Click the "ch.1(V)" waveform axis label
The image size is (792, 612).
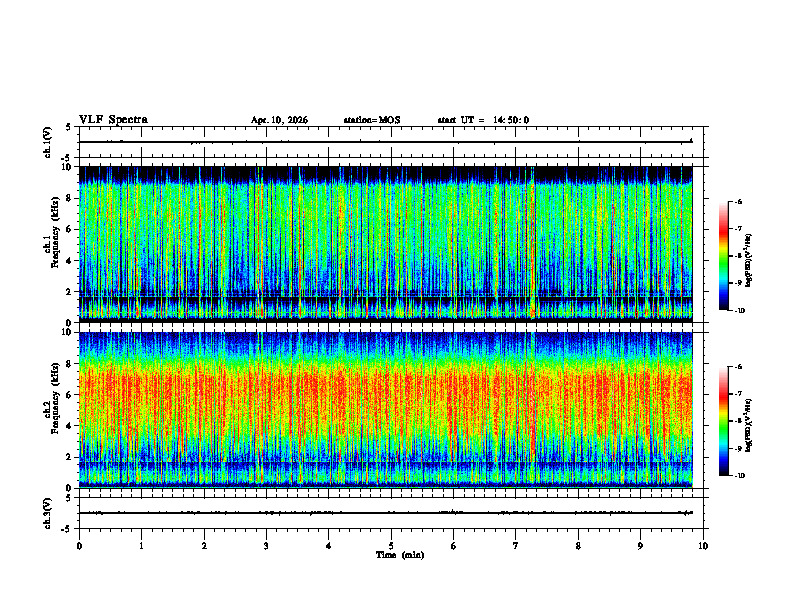point(47,142)
